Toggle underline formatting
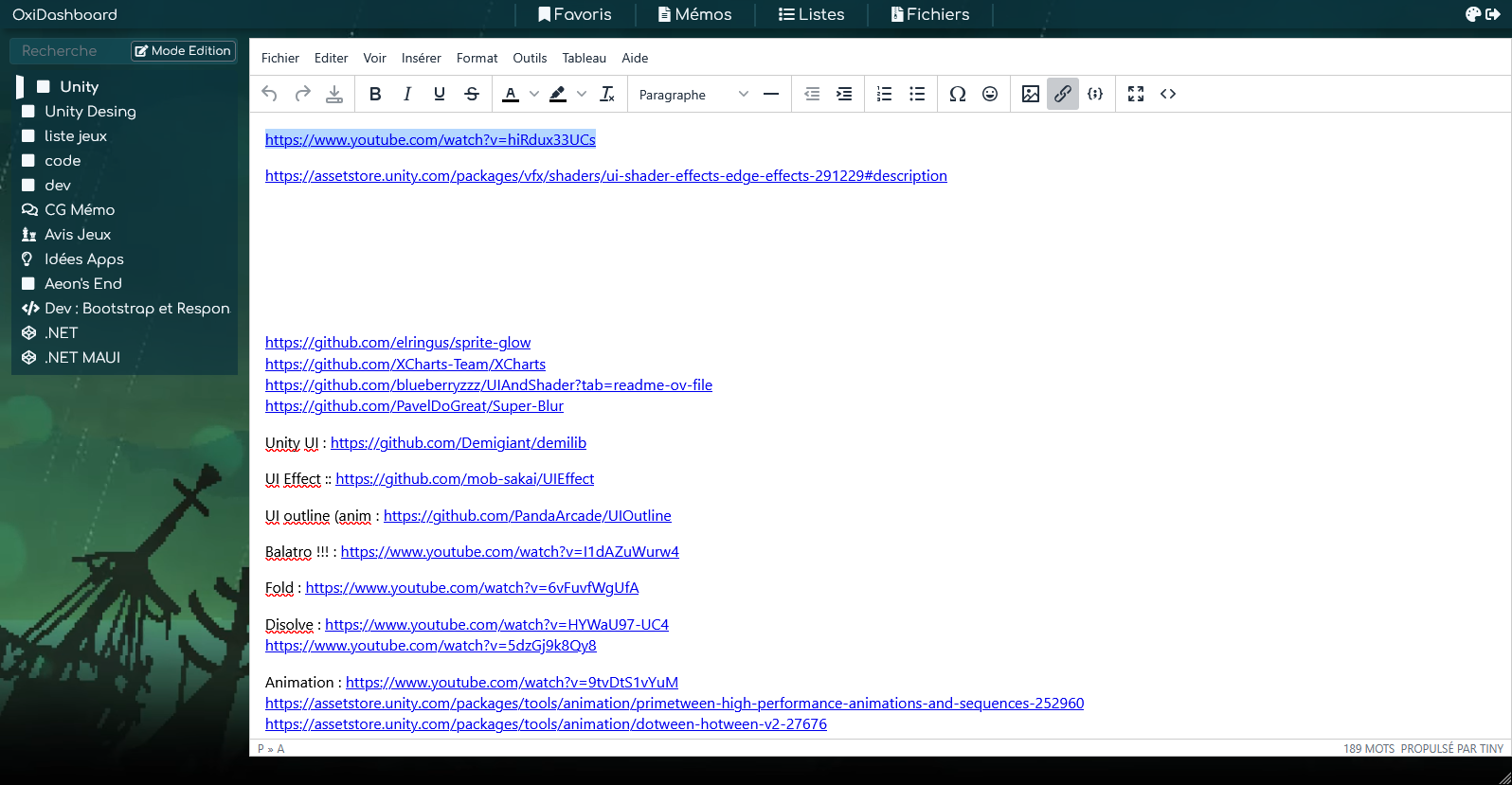Image resolution: width=1512 pixels, height=785 pixels. pyautogui.click(x=440, y=94)
